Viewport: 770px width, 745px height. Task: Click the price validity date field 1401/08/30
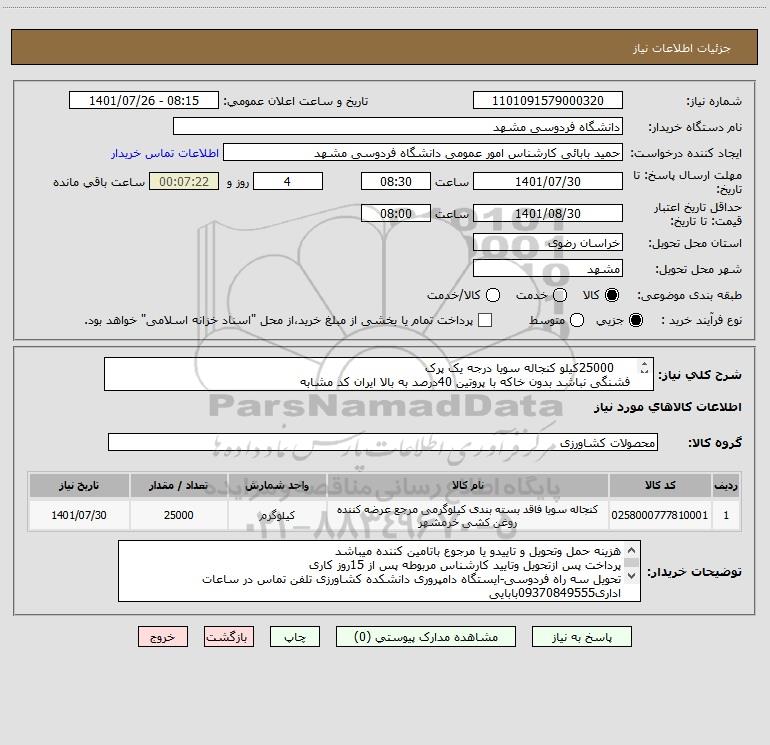pyautogui.click(x=548, y=213)
